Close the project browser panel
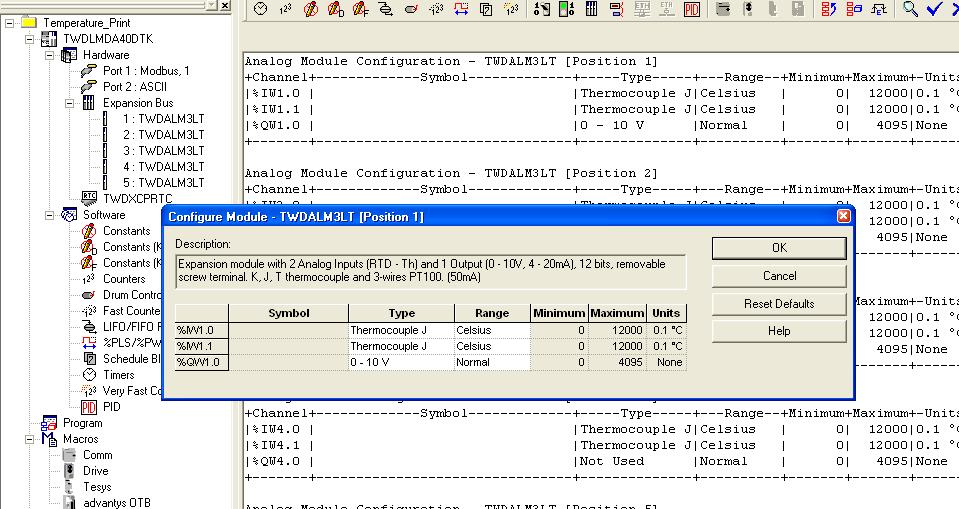The width and height of the screenshot is (959, 509). pyautogui.click(x=225, y=6)
